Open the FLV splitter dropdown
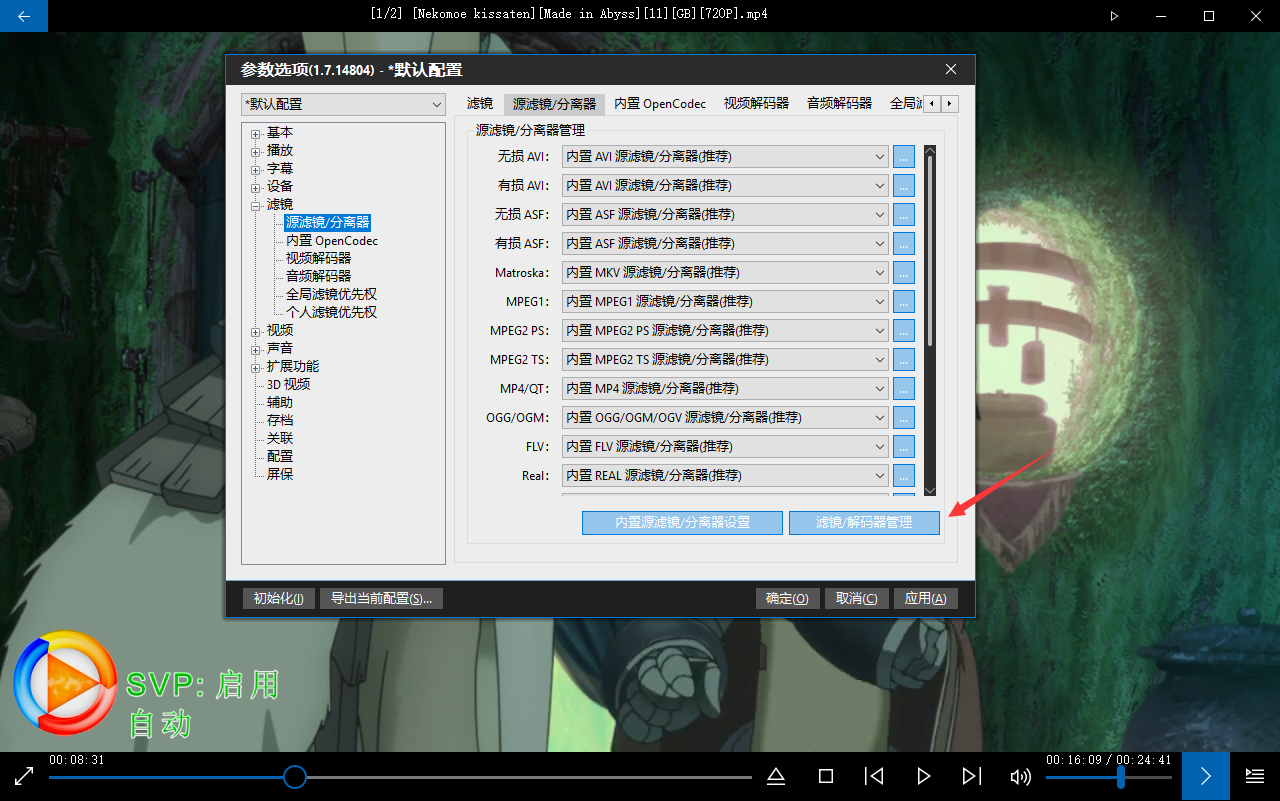 coord(725,447)
